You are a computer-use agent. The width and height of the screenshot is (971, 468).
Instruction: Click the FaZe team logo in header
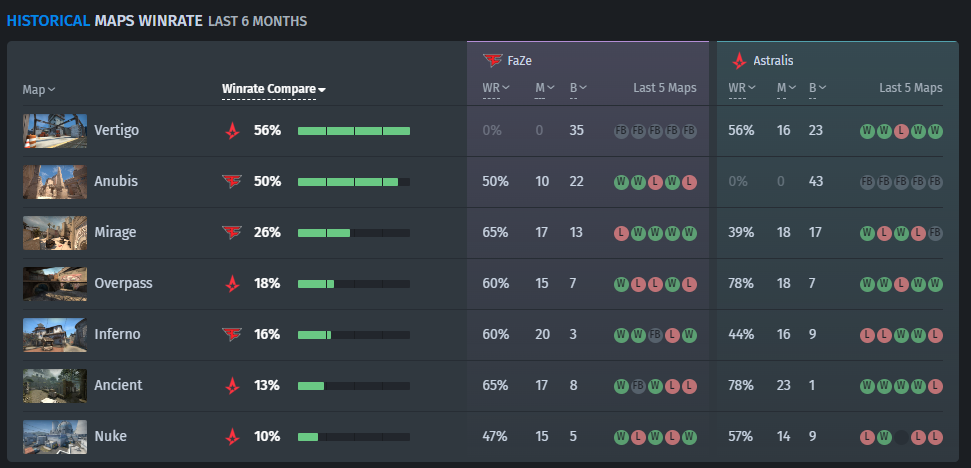tap(493, 60)
